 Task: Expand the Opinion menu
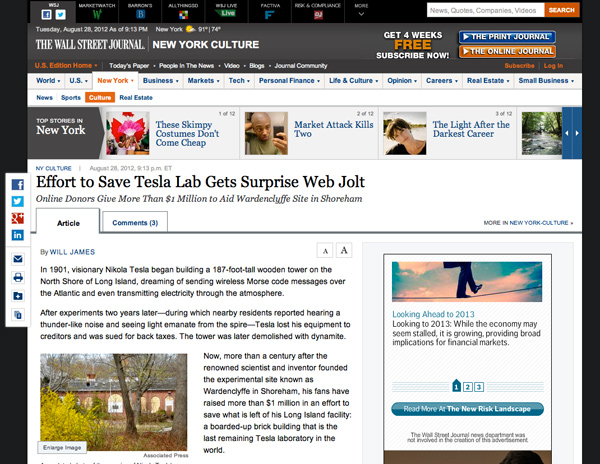tap(402, 81)
